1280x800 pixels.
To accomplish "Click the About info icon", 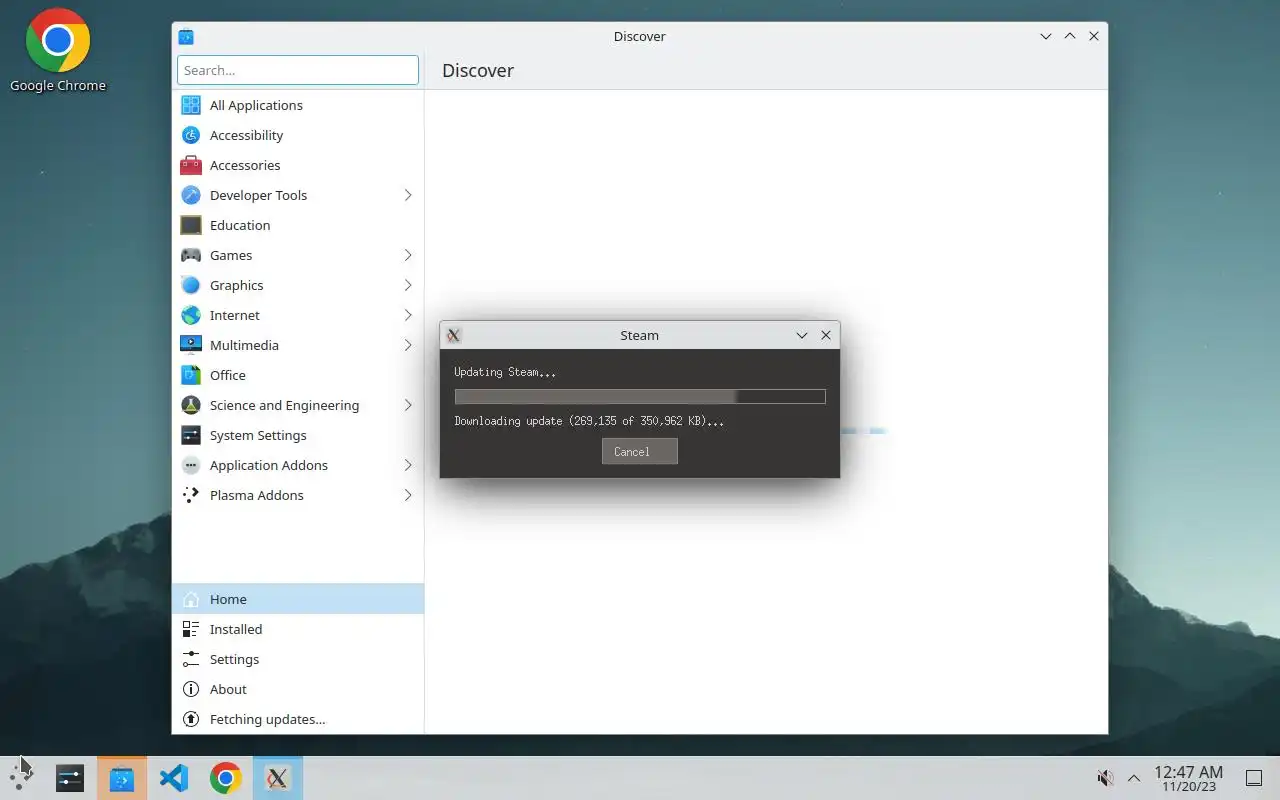I will pyautogui.click(x=191, y=689).
